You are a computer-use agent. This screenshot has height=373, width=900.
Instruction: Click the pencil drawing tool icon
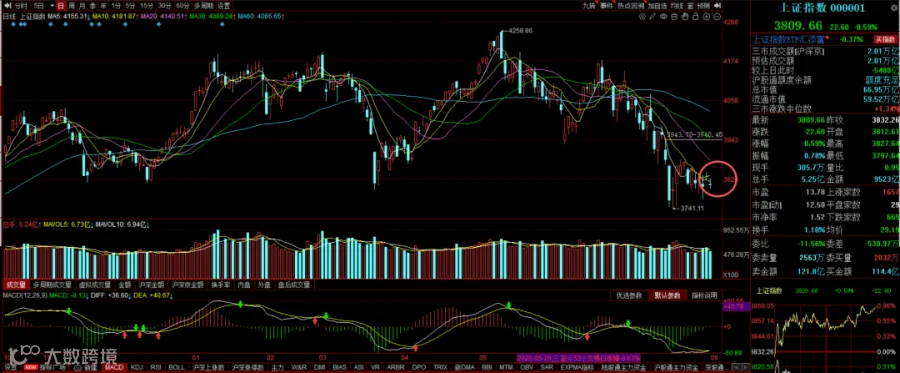pyautogui.click(x=652, y=16)
